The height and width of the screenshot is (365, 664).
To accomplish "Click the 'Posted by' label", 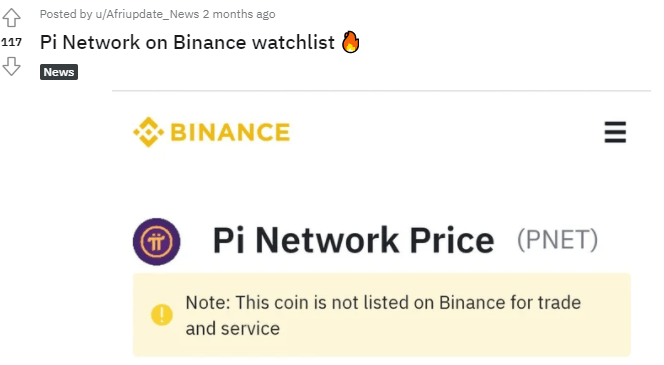I will click(x=66, y=14).
